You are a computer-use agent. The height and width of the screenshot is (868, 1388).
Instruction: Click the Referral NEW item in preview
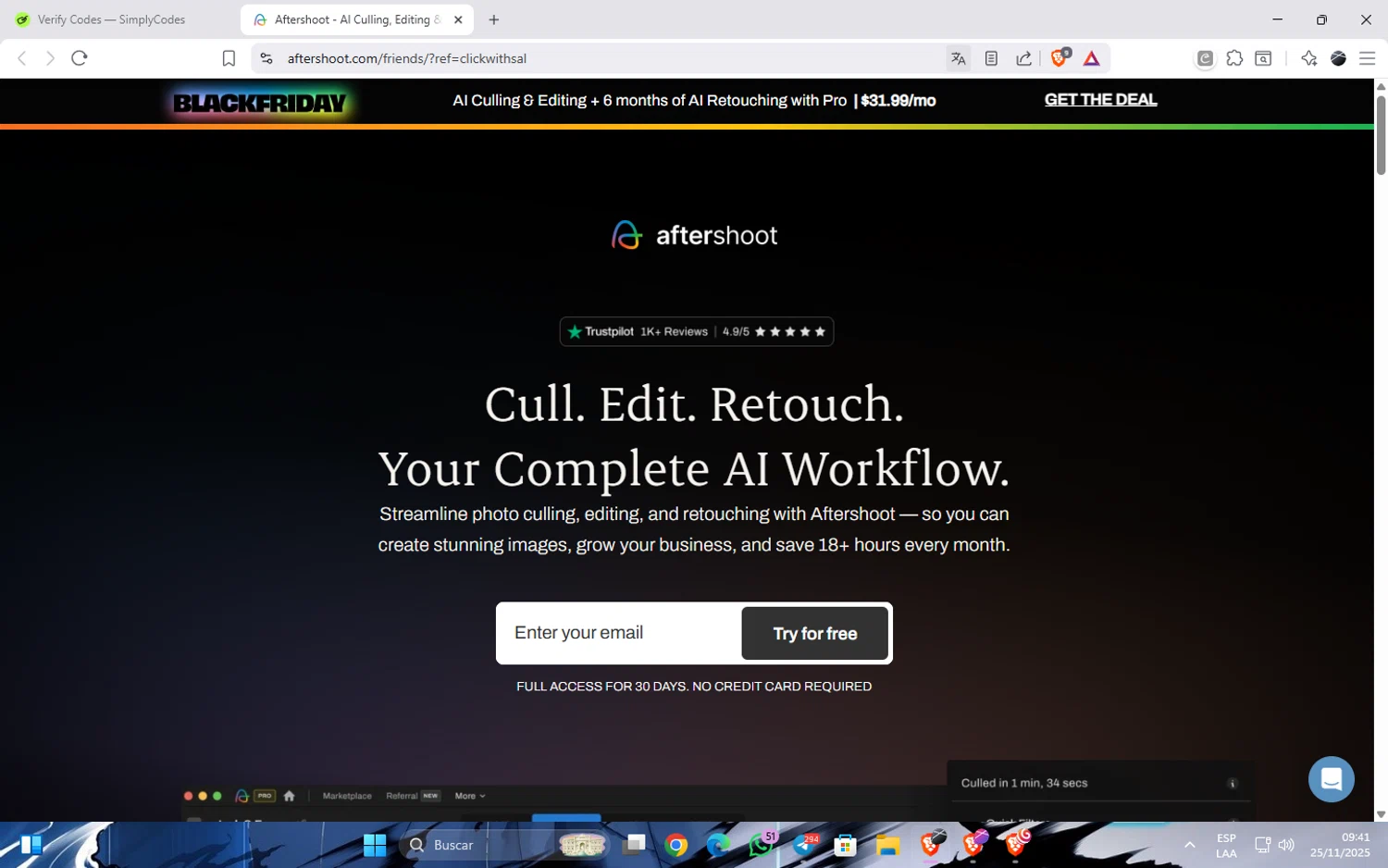click(413, 796)
